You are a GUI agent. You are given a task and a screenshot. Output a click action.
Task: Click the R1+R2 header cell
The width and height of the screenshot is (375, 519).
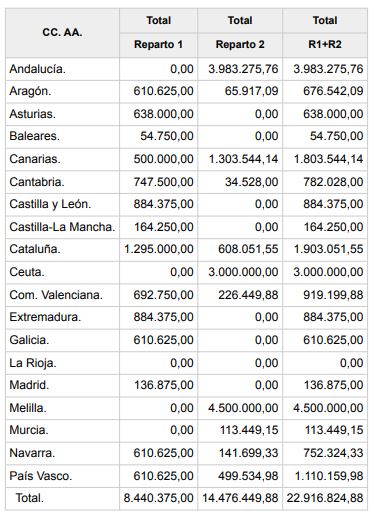[x=325, y=45]
